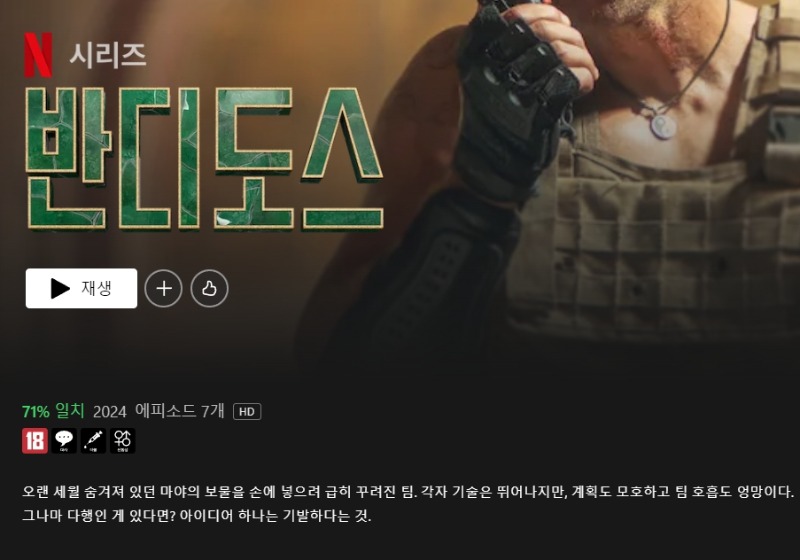Click the red 18 age rating badge

(35, 441)
